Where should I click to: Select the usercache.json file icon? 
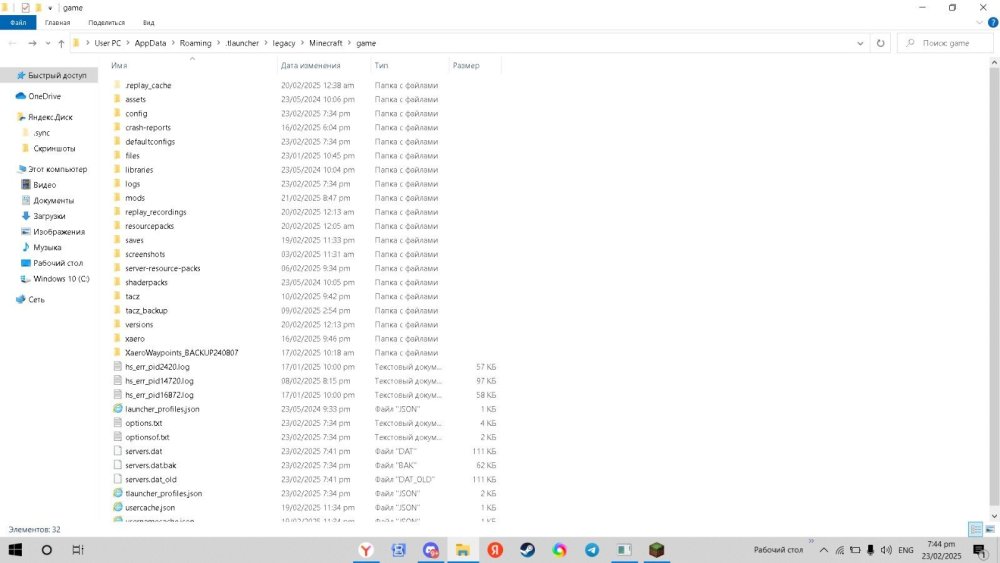pyautogui.click(x=117, y=508)
